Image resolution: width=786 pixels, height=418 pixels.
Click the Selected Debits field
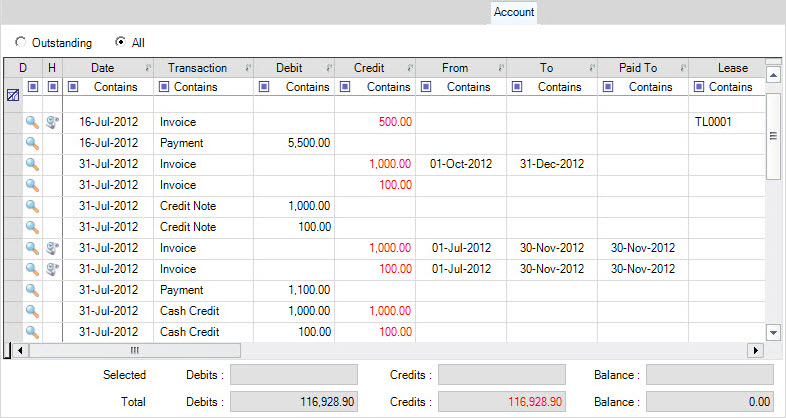(x=294, y=375)
